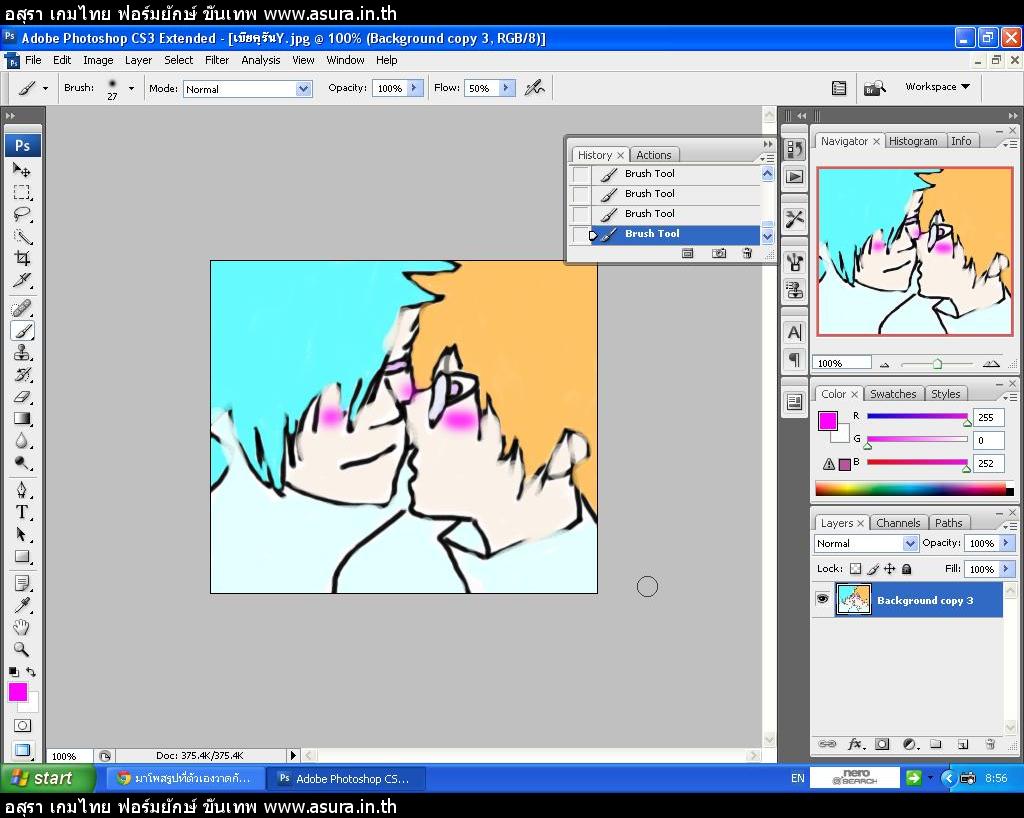Open layer style fx menu
This screenshot has height=818, width=1024.
click(855, 744)
